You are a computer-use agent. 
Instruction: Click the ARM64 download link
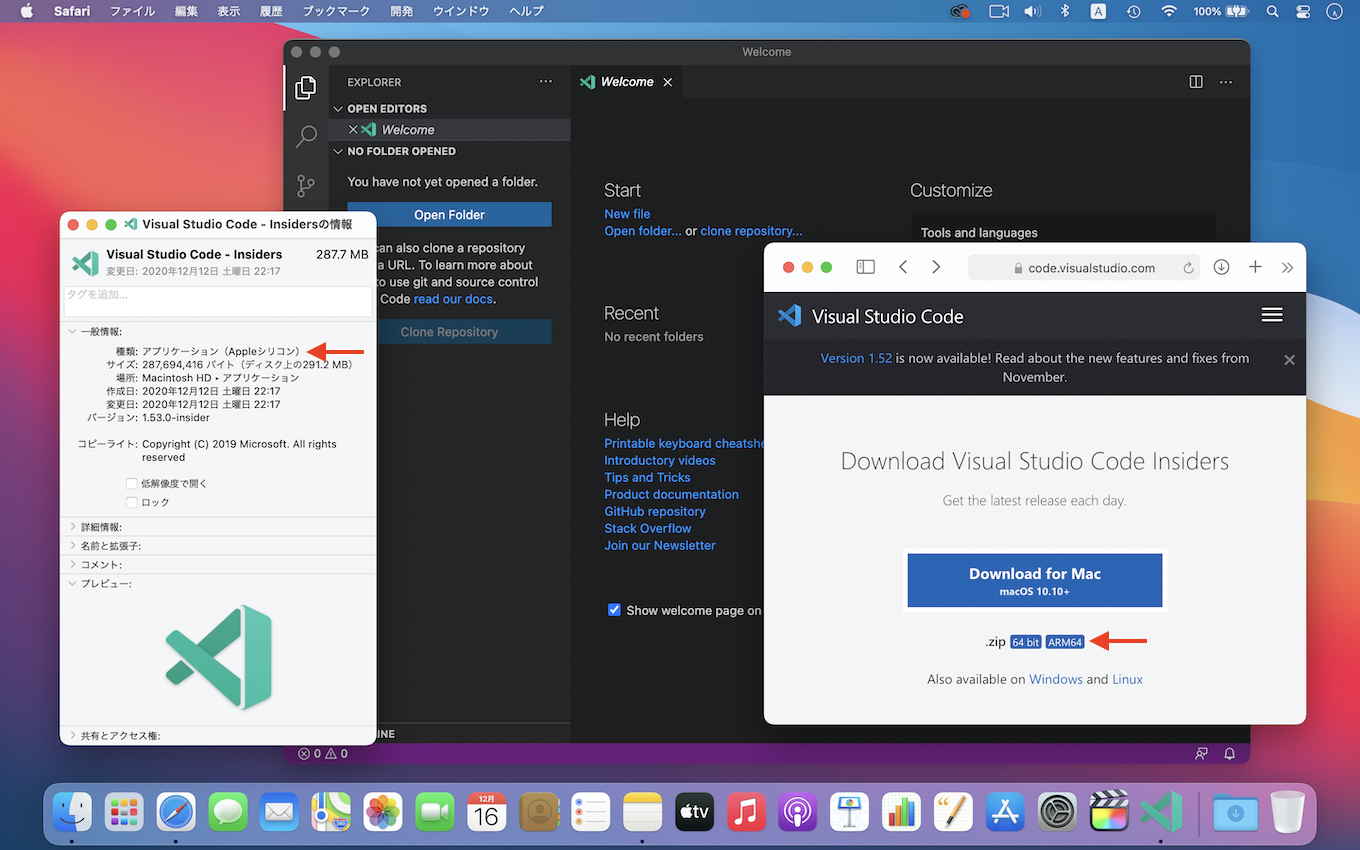(1065, 642)
